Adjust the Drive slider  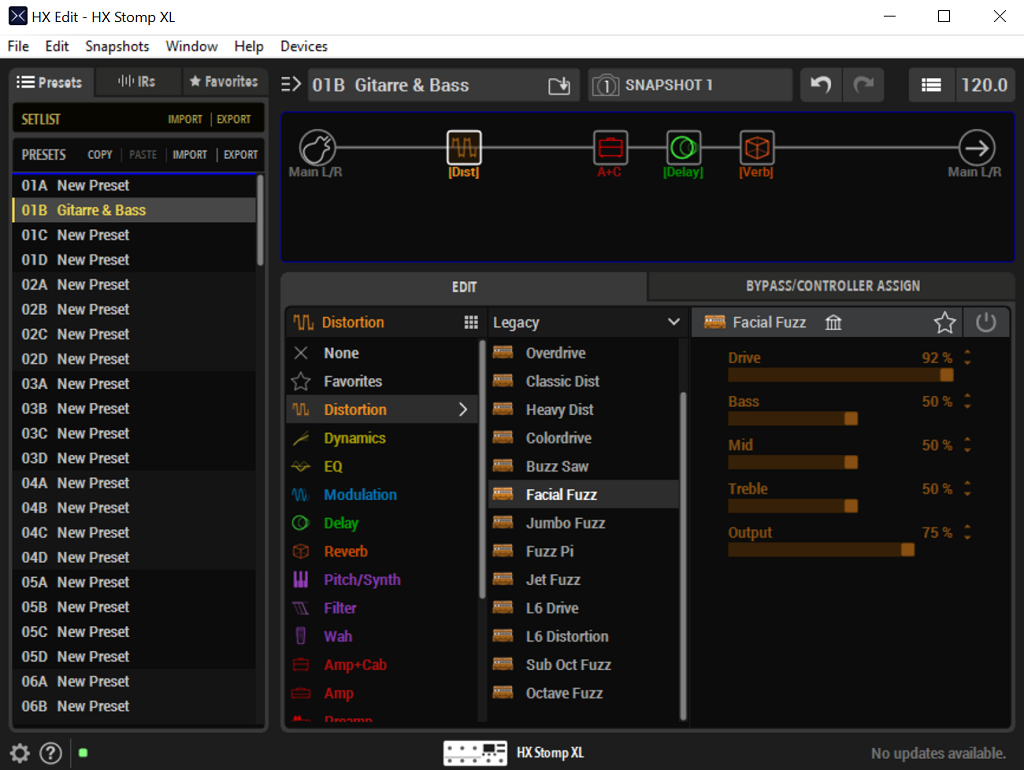(840, 375)
